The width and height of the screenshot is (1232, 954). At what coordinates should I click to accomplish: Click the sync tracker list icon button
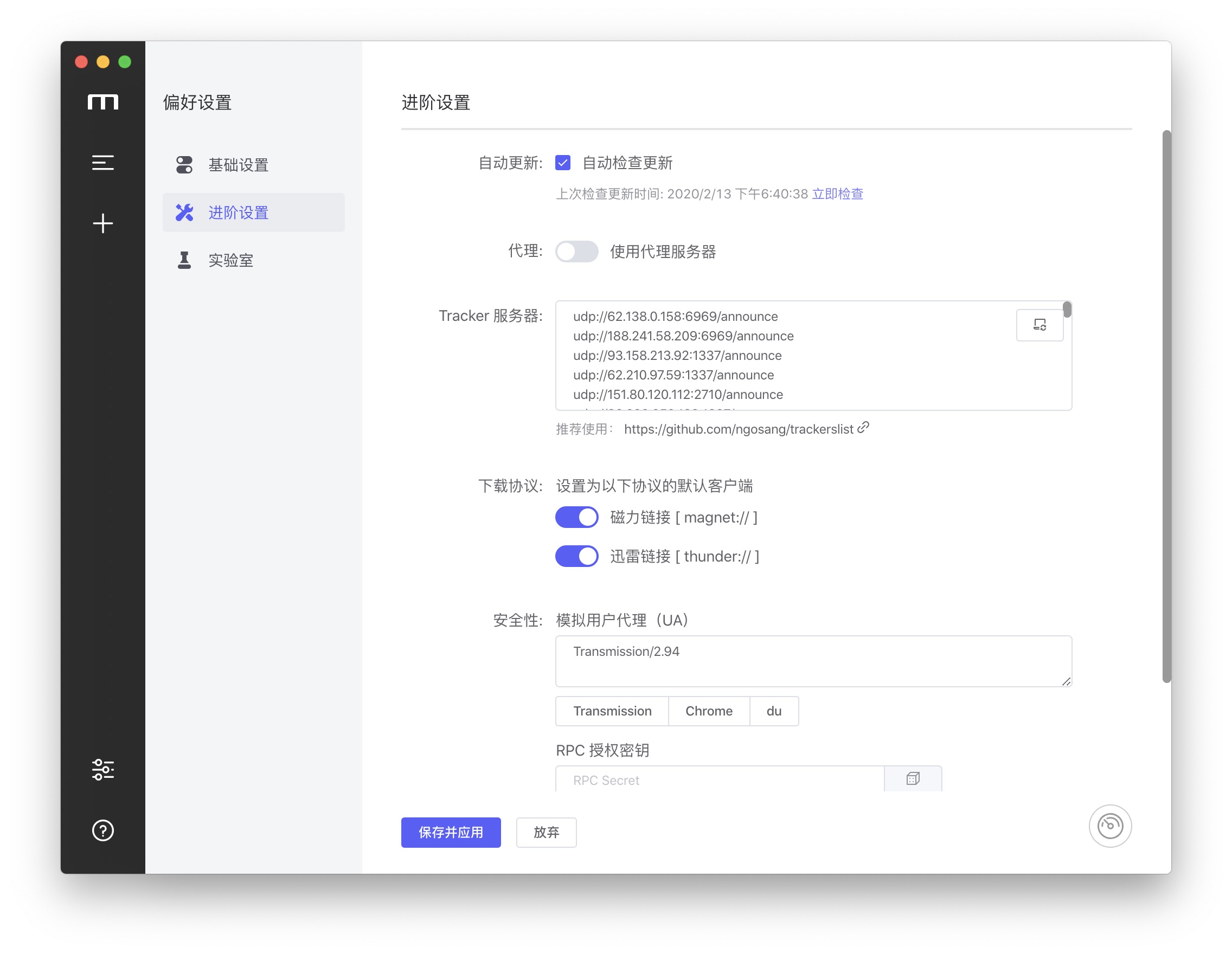click(x=1039, y=325)
